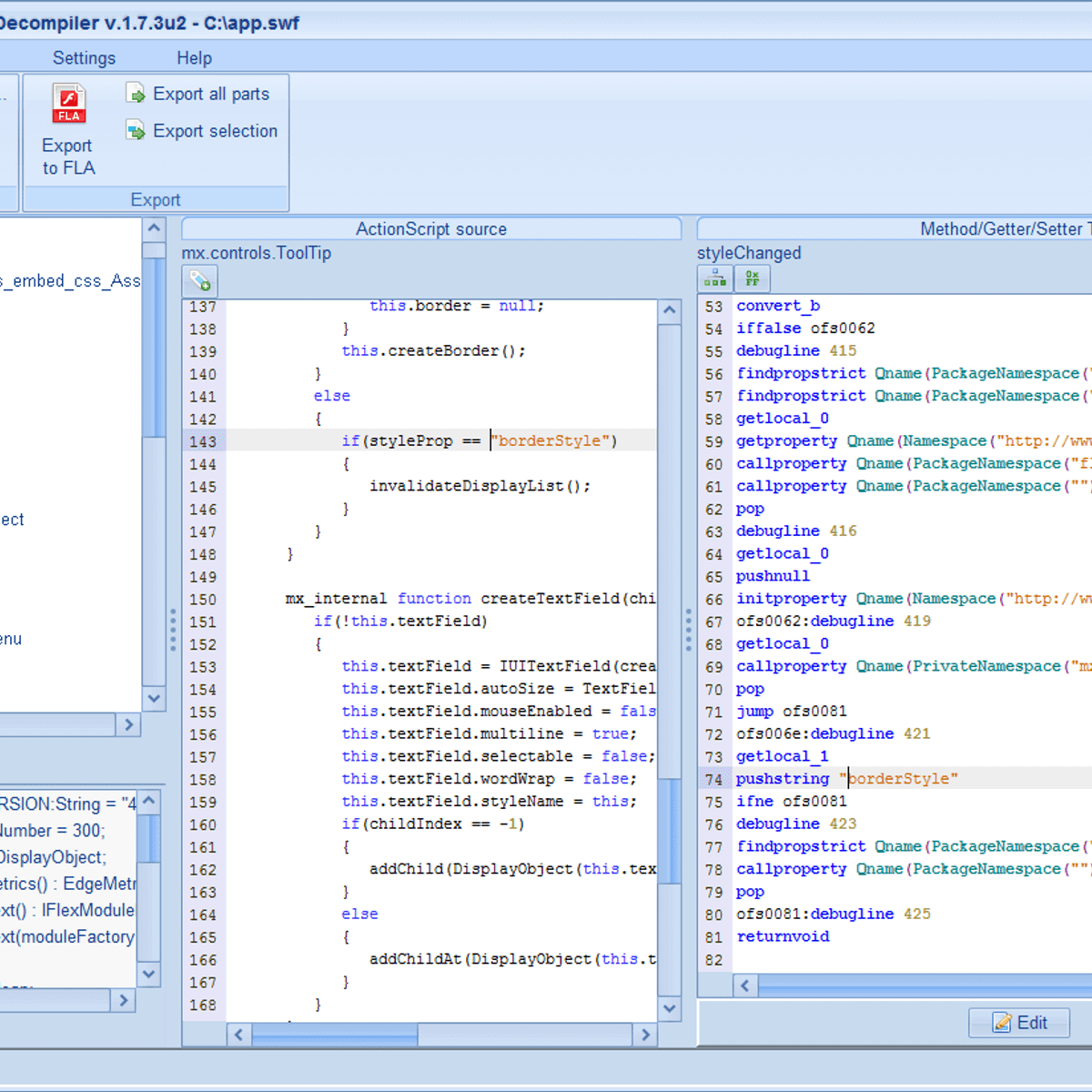Click up arrow of ActionScript source vertical scrollbar

coord(670,310)
